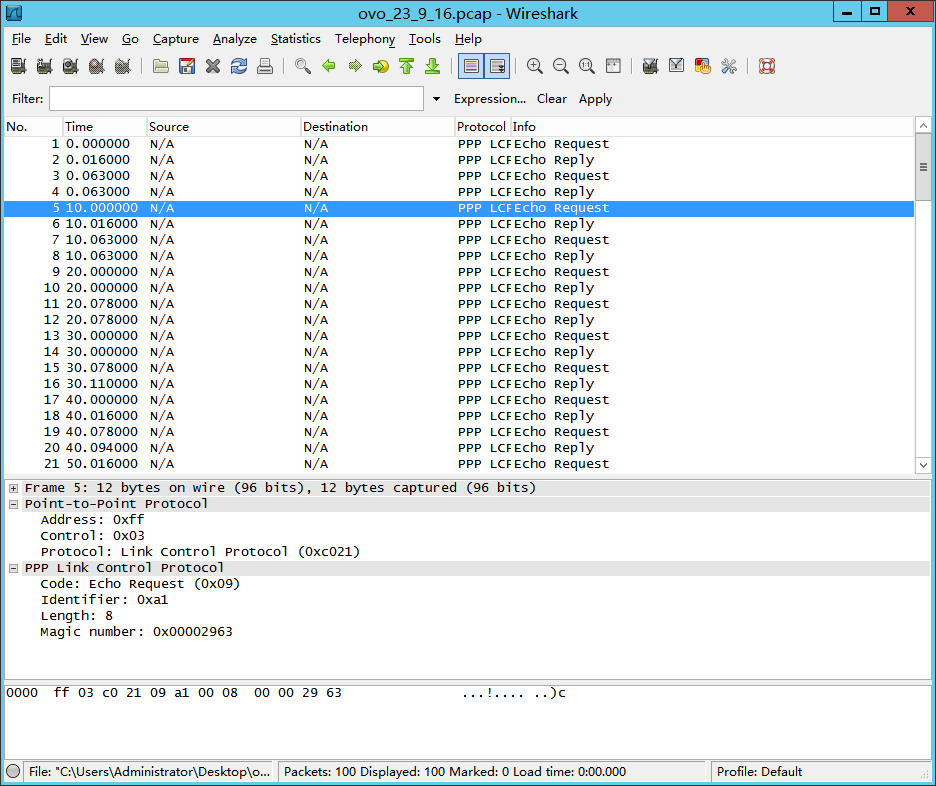Jump to the first packet icon

click(407, 66)
